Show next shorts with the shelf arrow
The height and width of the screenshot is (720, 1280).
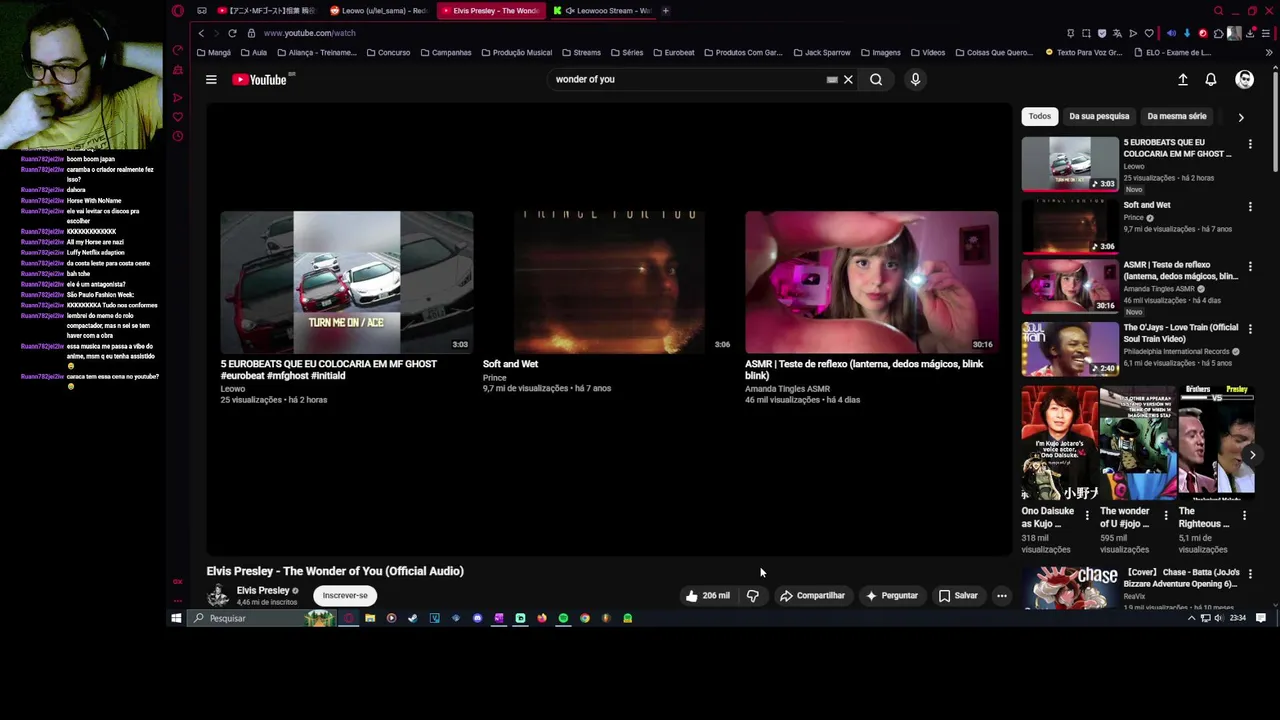pos(1252,455)
